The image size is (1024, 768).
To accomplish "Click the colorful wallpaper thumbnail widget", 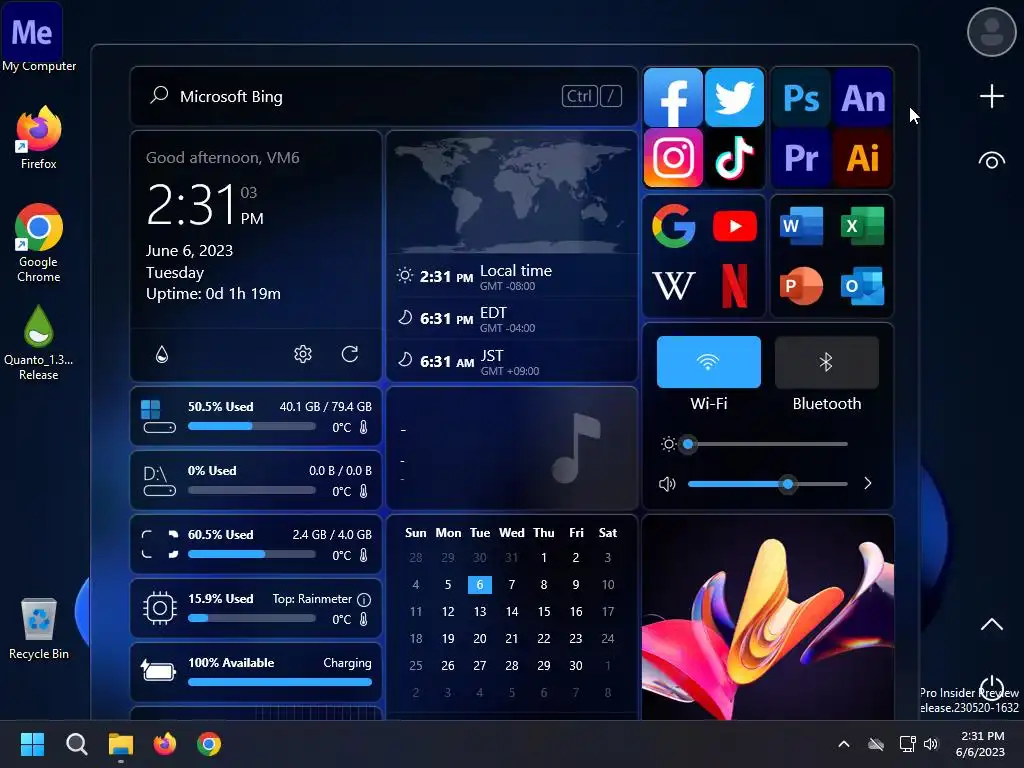I will (768, 617).
